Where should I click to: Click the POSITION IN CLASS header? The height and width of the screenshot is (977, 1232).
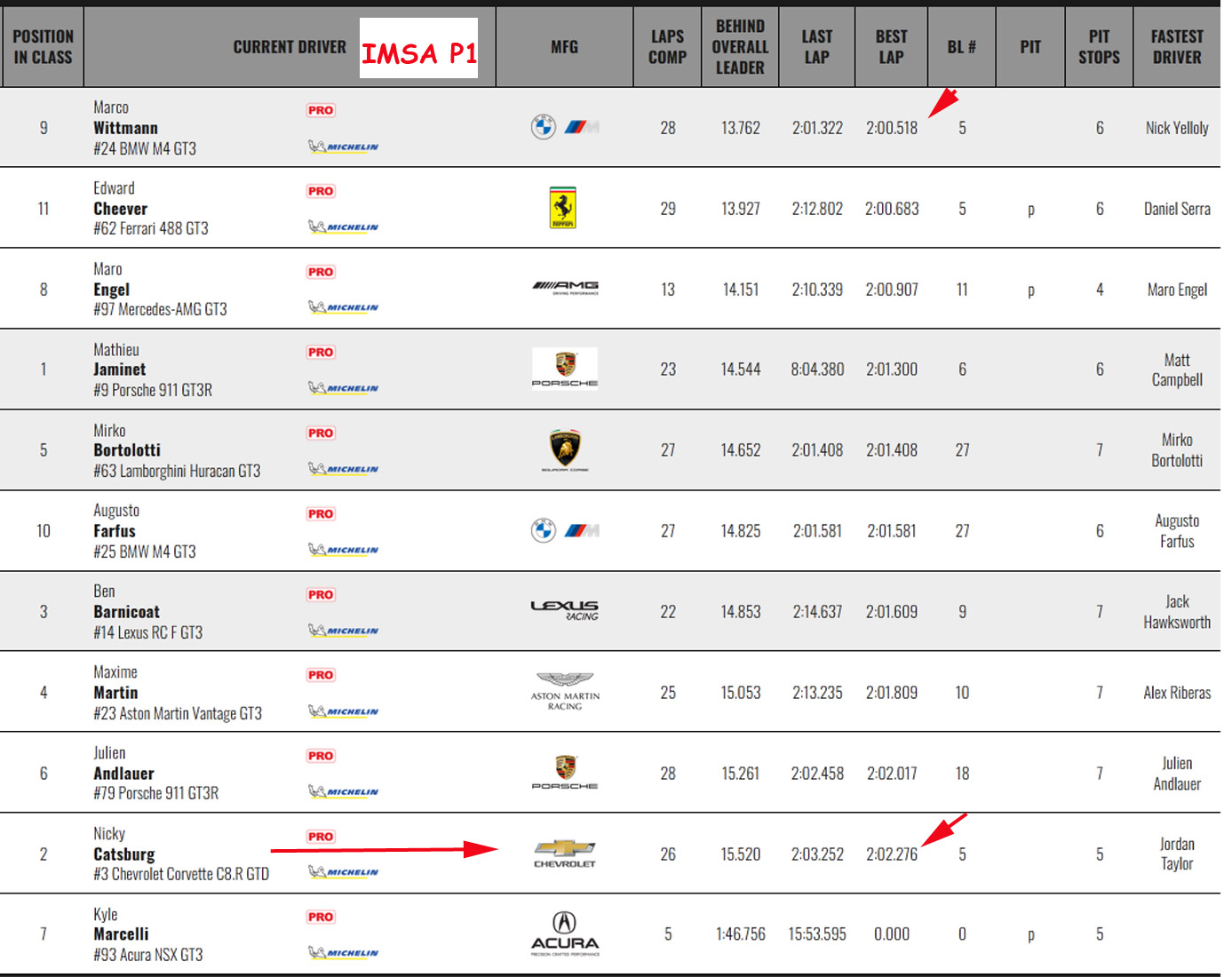(43, 47)
